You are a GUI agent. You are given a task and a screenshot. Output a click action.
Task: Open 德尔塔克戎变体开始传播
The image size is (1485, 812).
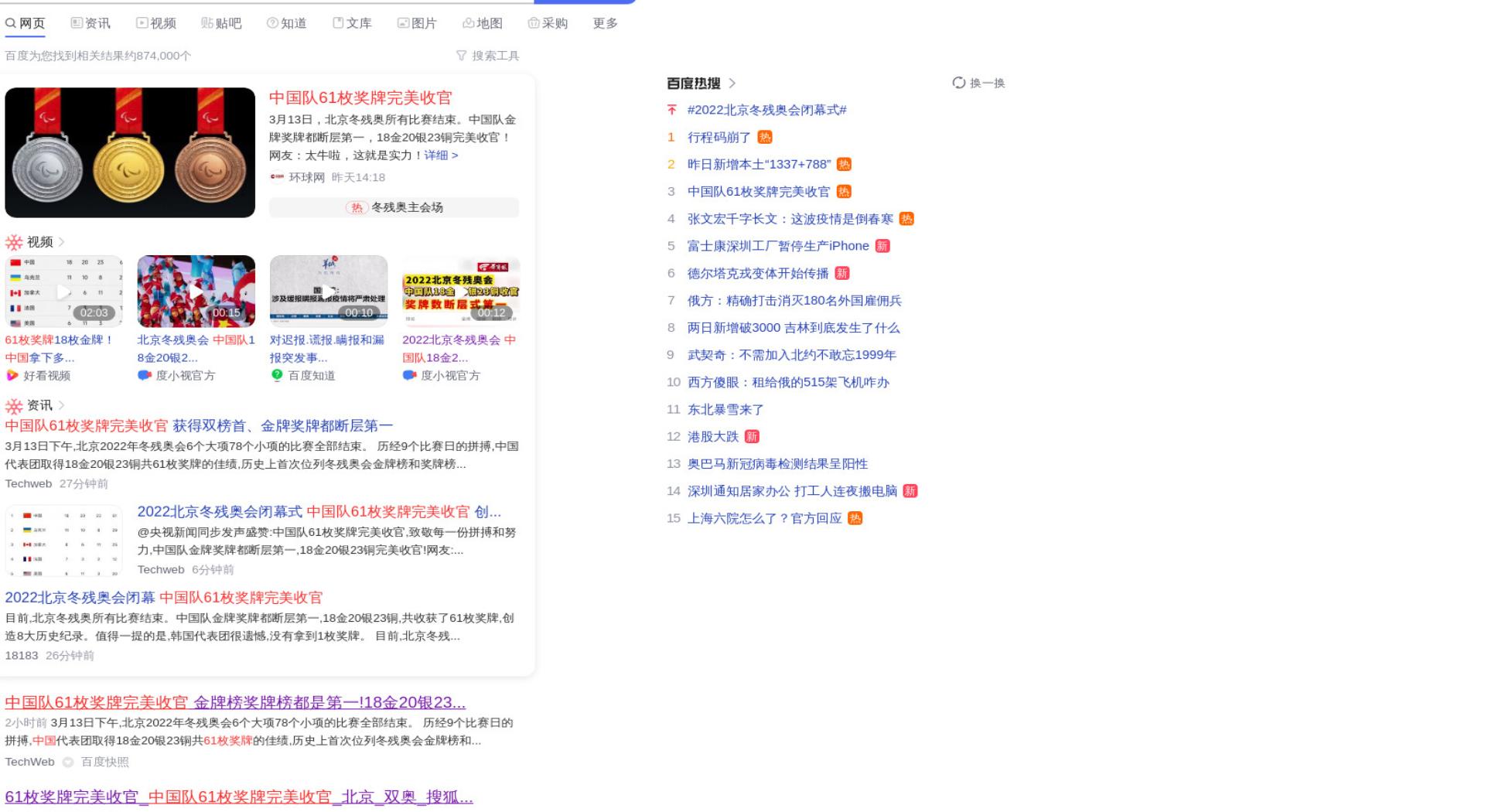coord(758,273)
